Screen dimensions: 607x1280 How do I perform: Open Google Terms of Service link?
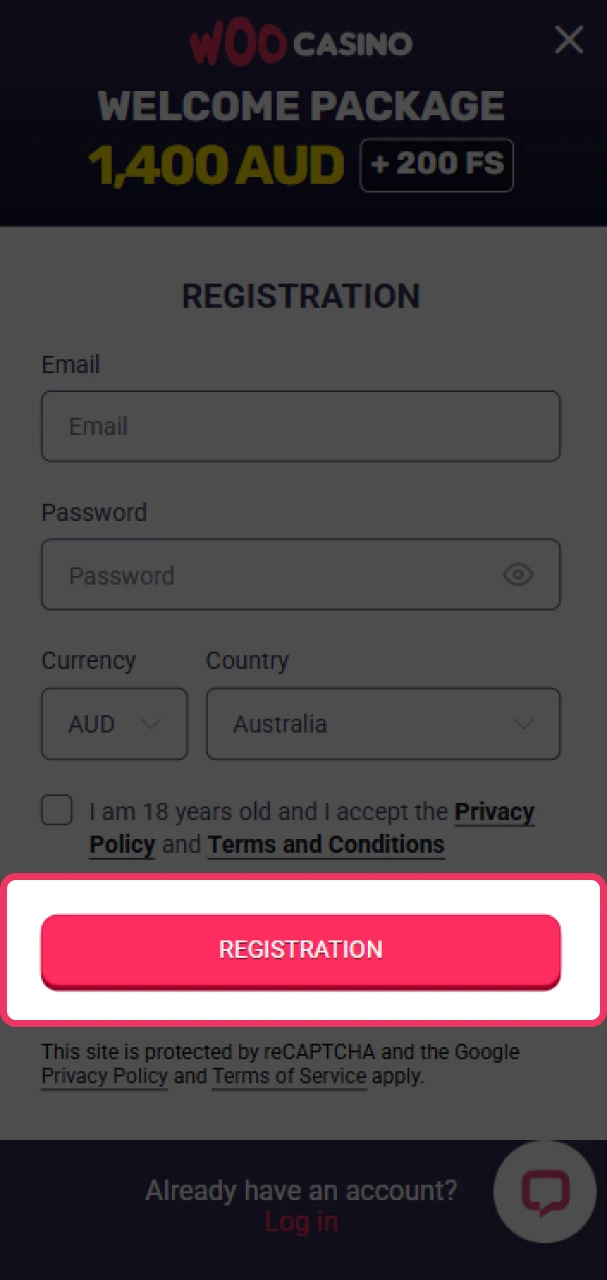tap(289, 1076)
